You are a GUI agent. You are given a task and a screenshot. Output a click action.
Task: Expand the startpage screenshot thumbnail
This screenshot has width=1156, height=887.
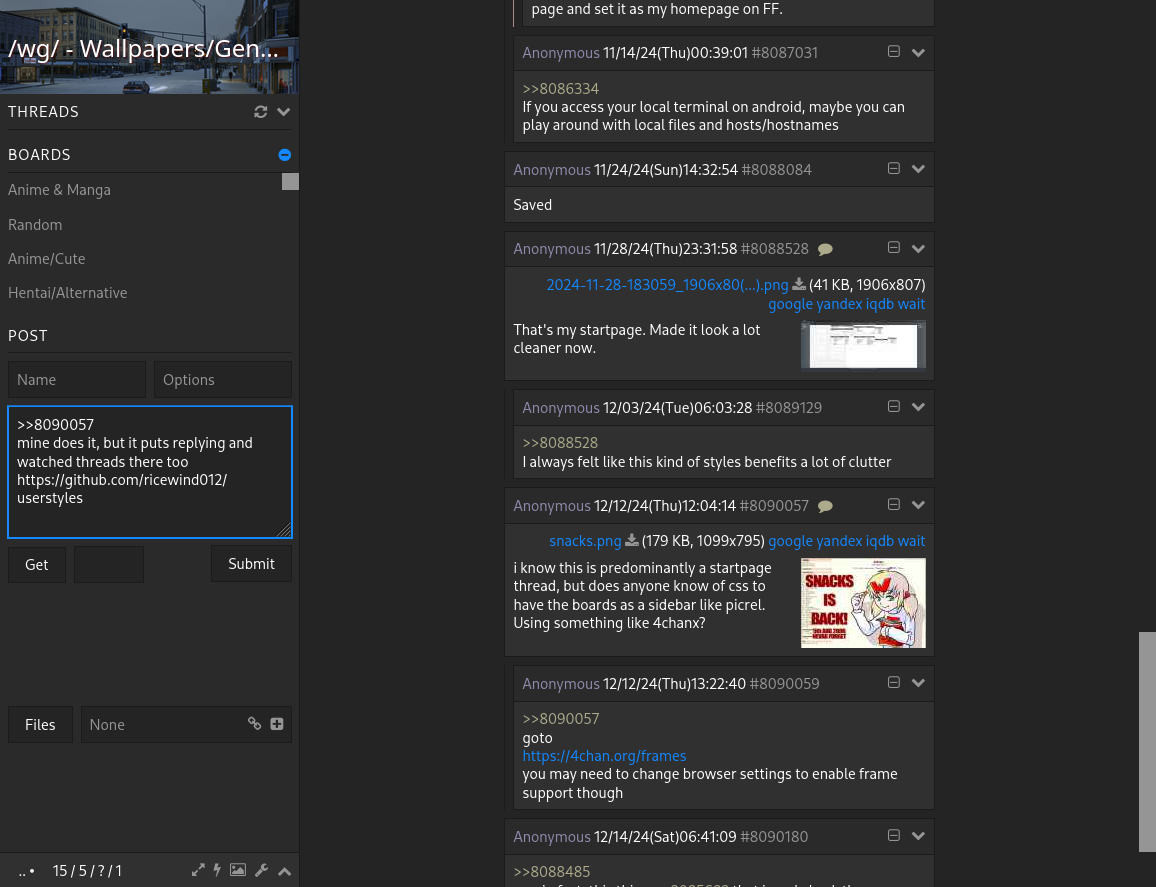point(863,345)
